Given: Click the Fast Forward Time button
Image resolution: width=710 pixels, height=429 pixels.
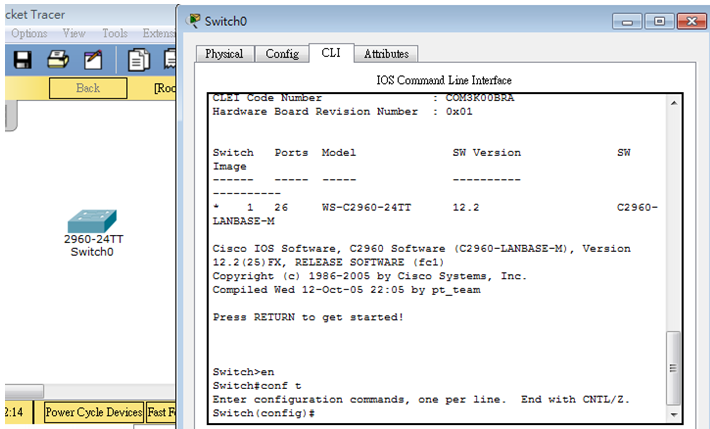Looking at the screenshot, I should tap(161, 412).
